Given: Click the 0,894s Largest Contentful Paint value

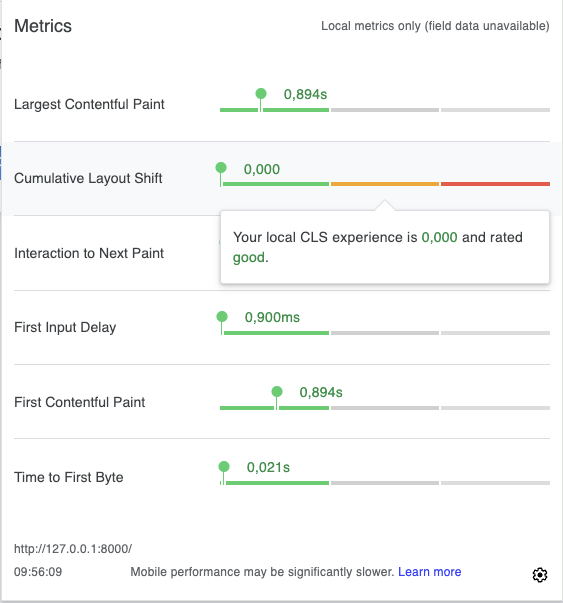Looking at the screenshot, I should pyautogui.click(x=305, y=94).
